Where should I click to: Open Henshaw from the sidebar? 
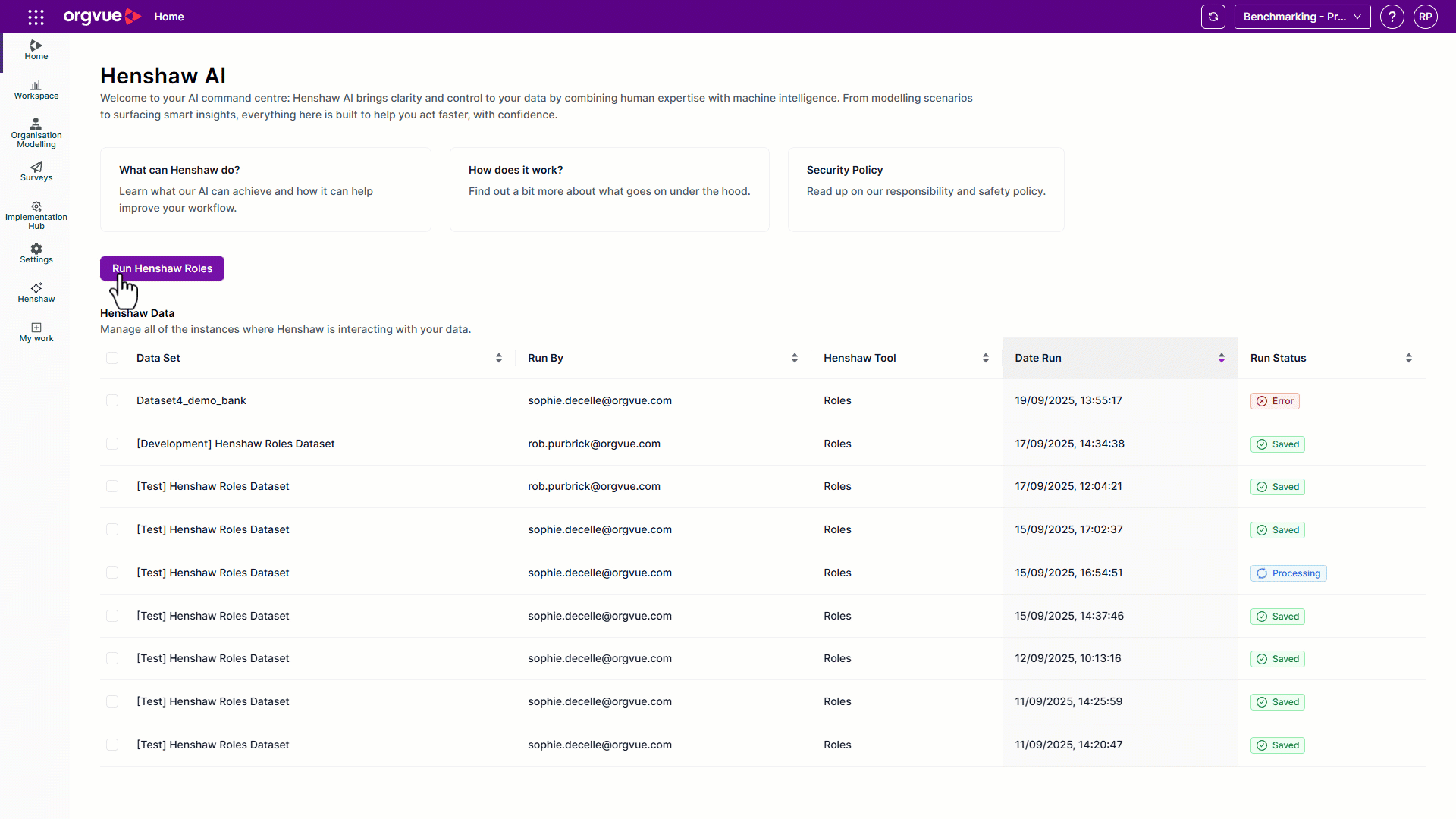pos(36,293)
